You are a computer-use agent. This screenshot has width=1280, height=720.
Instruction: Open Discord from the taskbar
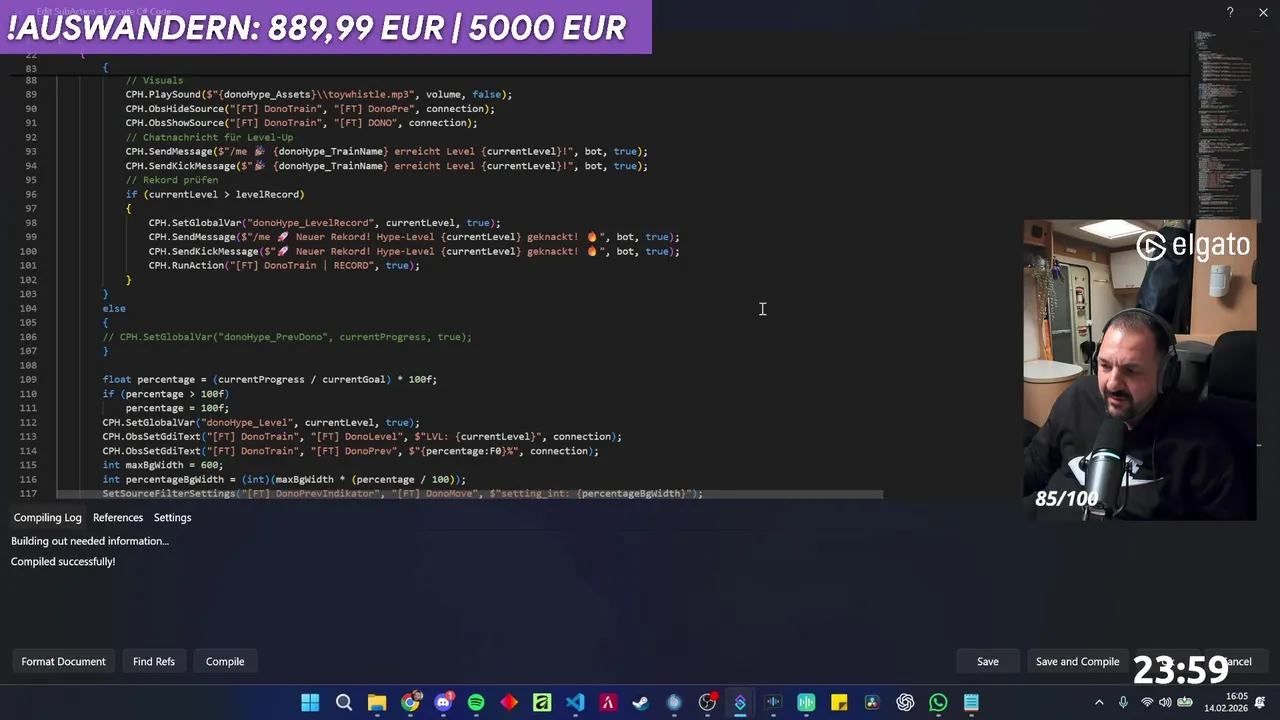pyautogui.click(x=443, y=702)
